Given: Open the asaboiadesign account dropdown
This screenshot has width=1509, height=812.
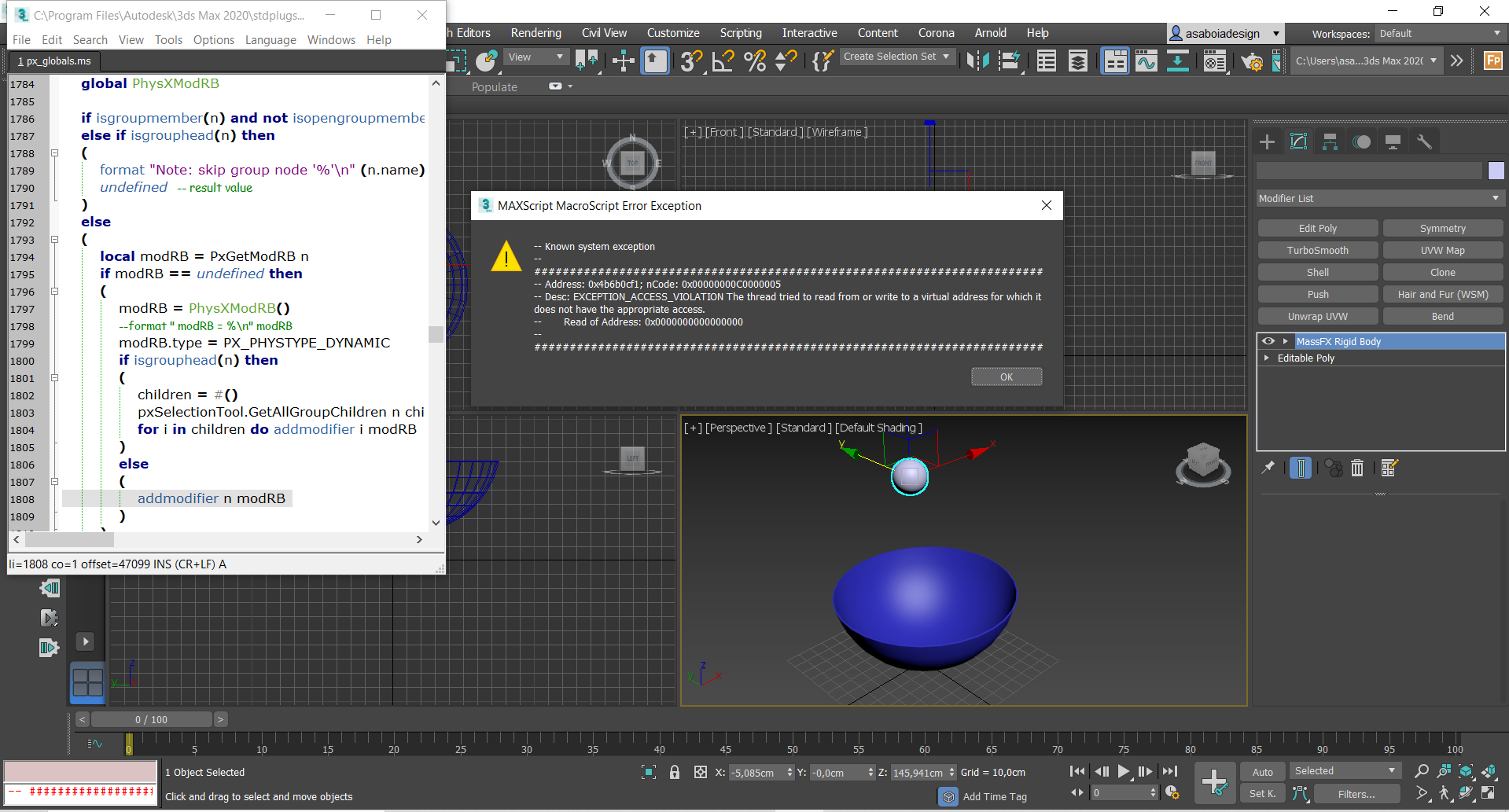Looking at the screenshot, I should tap(1225, 33).
